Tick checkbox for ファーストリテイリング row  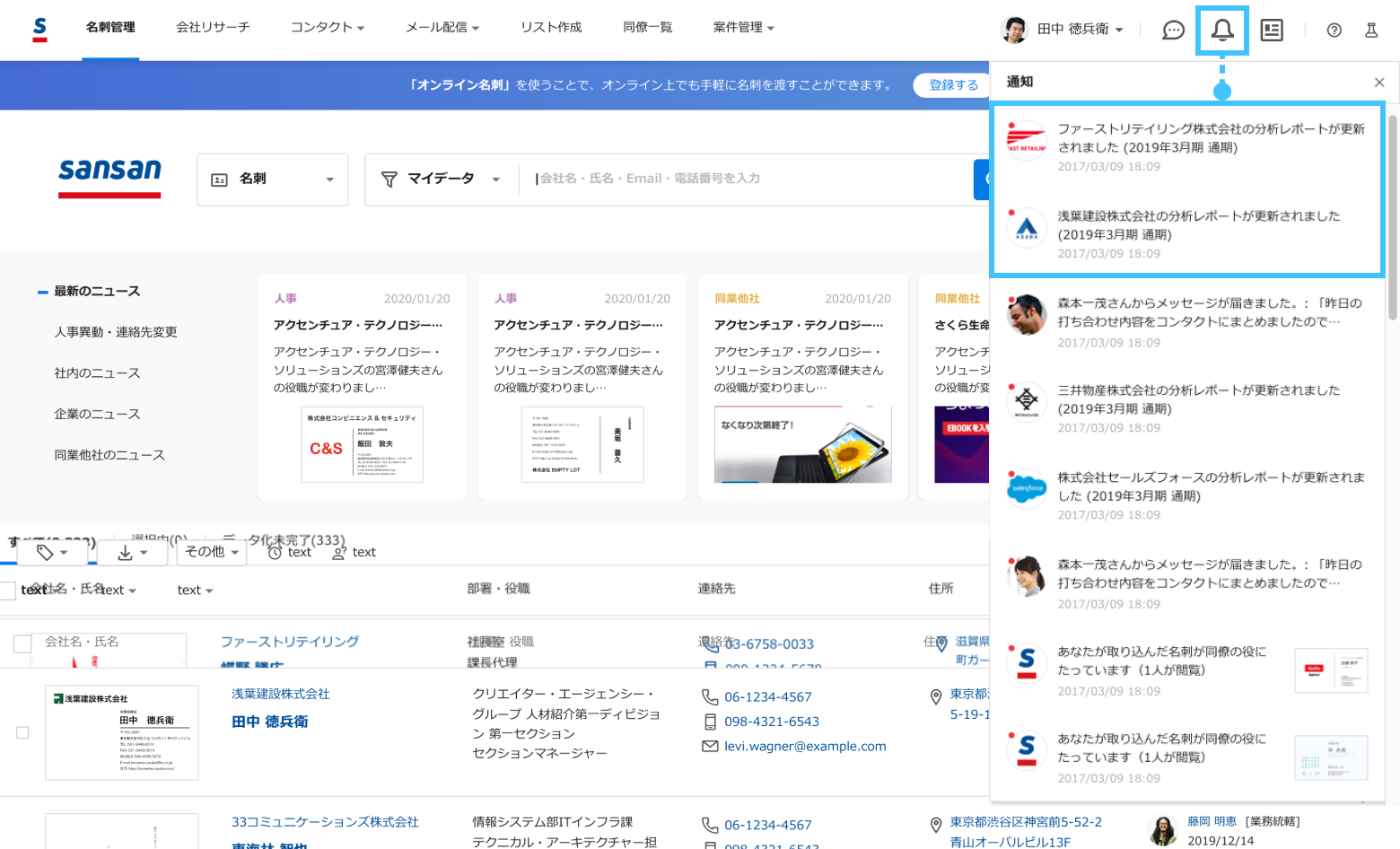click(22, 644)
